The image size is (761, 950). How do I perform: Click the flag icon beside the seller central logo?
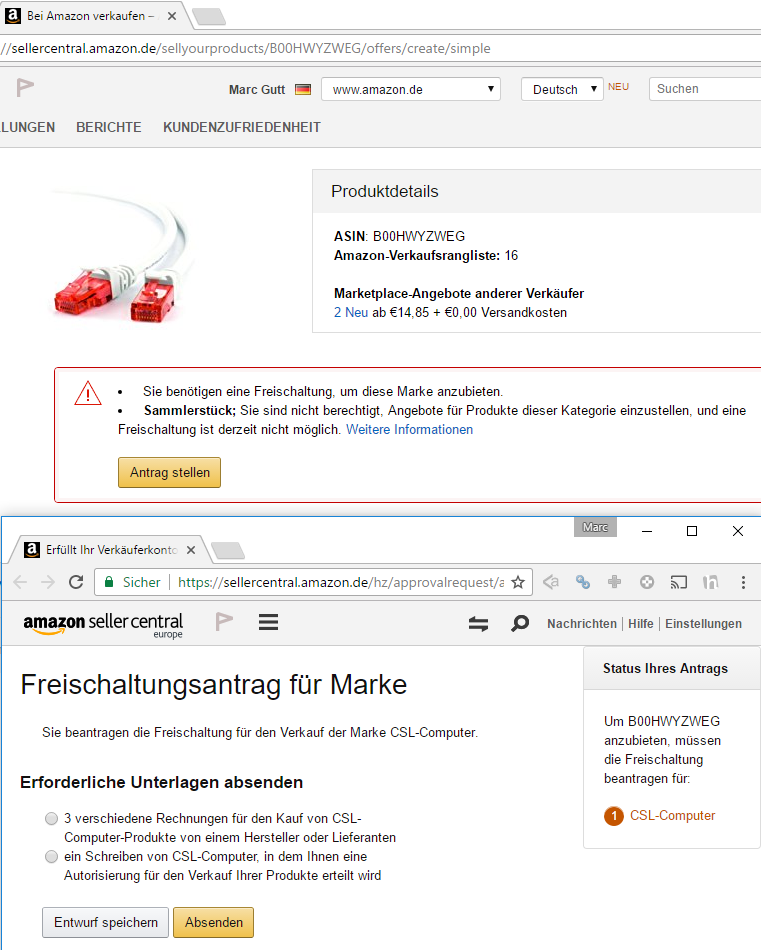pyautogui.click(x=224, y=621)
